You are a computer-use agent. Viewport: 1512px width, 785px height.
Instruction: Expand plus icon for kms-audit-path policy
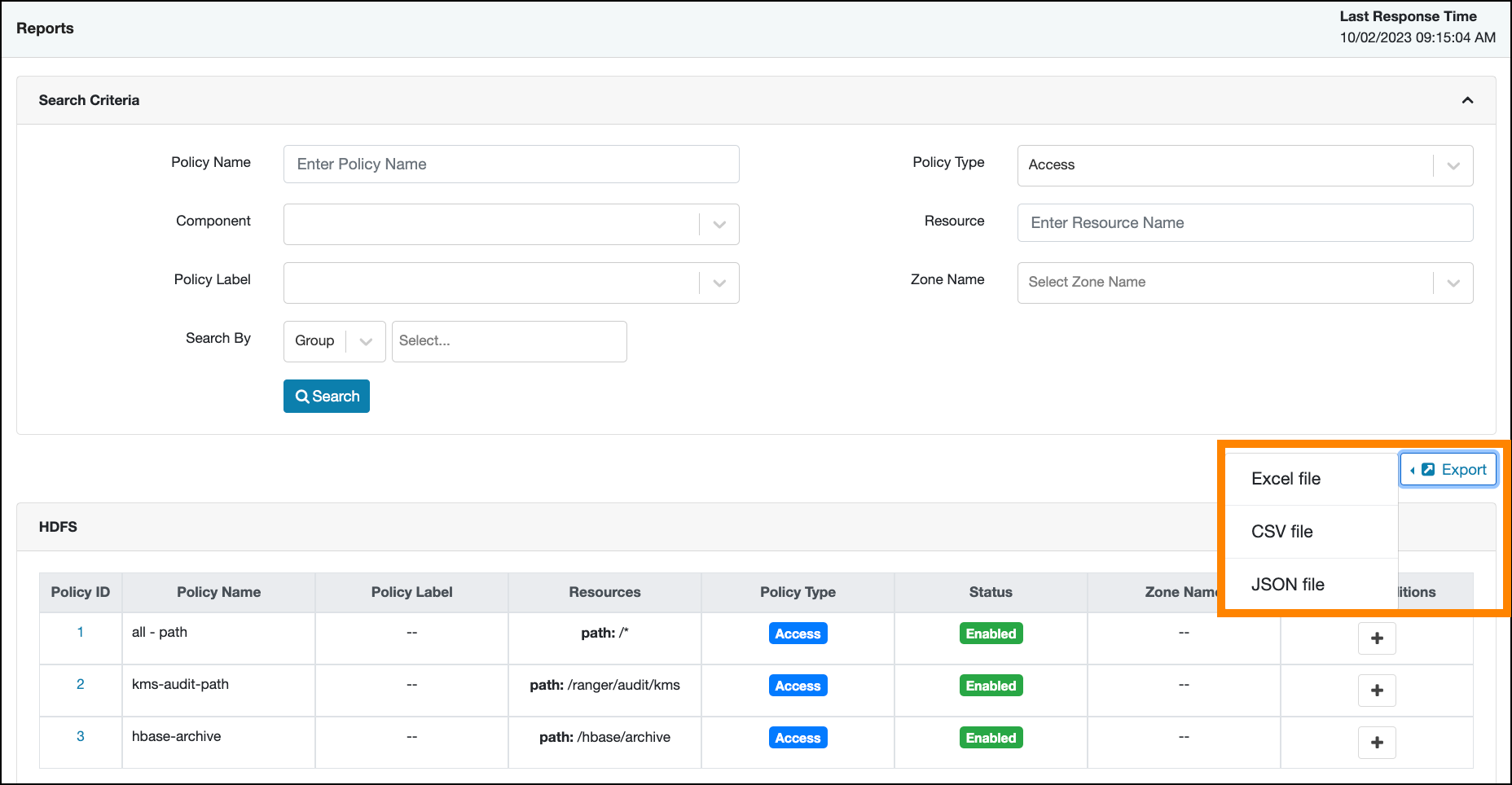(1377, 691)
